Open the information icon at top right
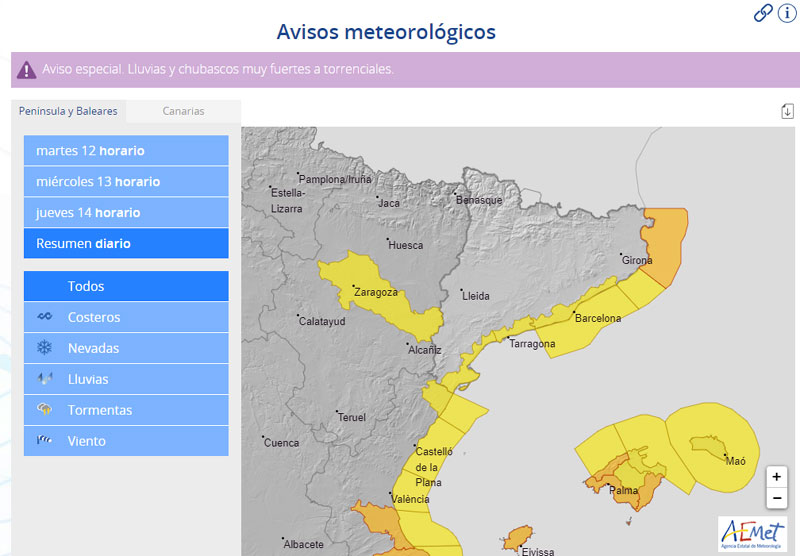This screenshot has height=556, width=800. [786, 12]
